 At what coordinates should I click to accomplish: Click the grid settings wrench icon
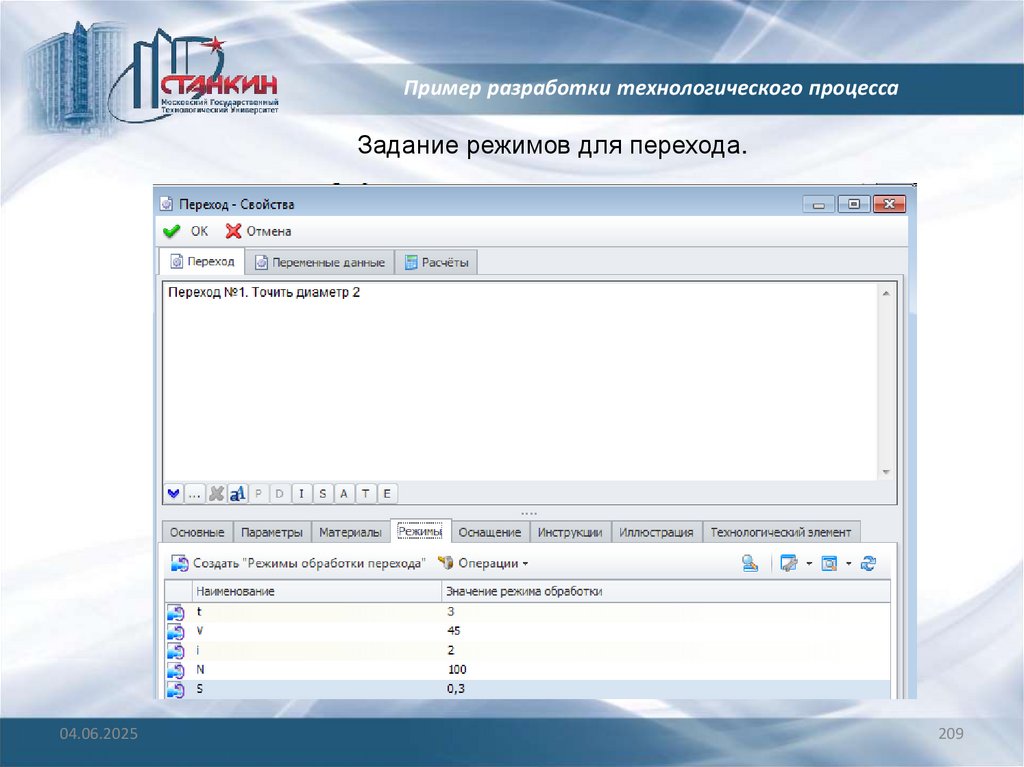(788, 563)
